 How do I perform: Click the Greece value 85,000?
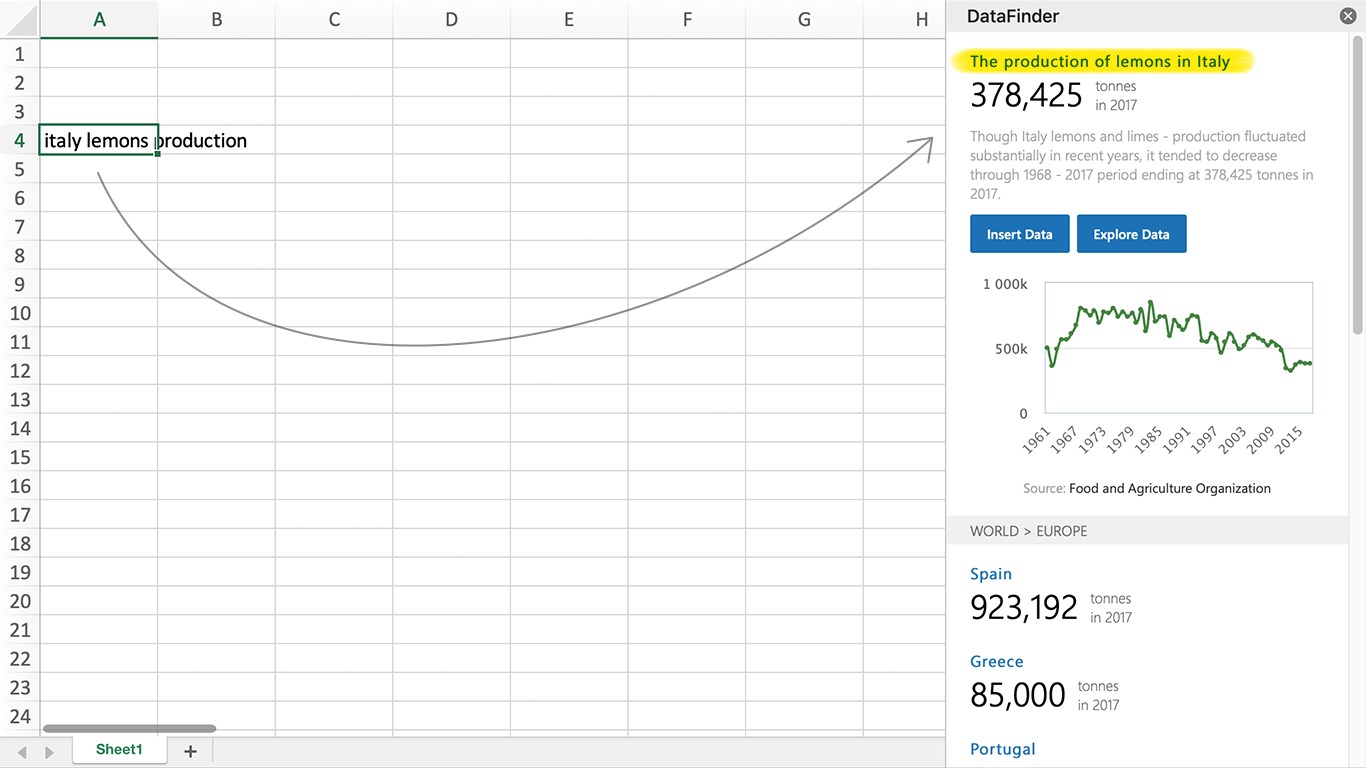coord(1018,695)
